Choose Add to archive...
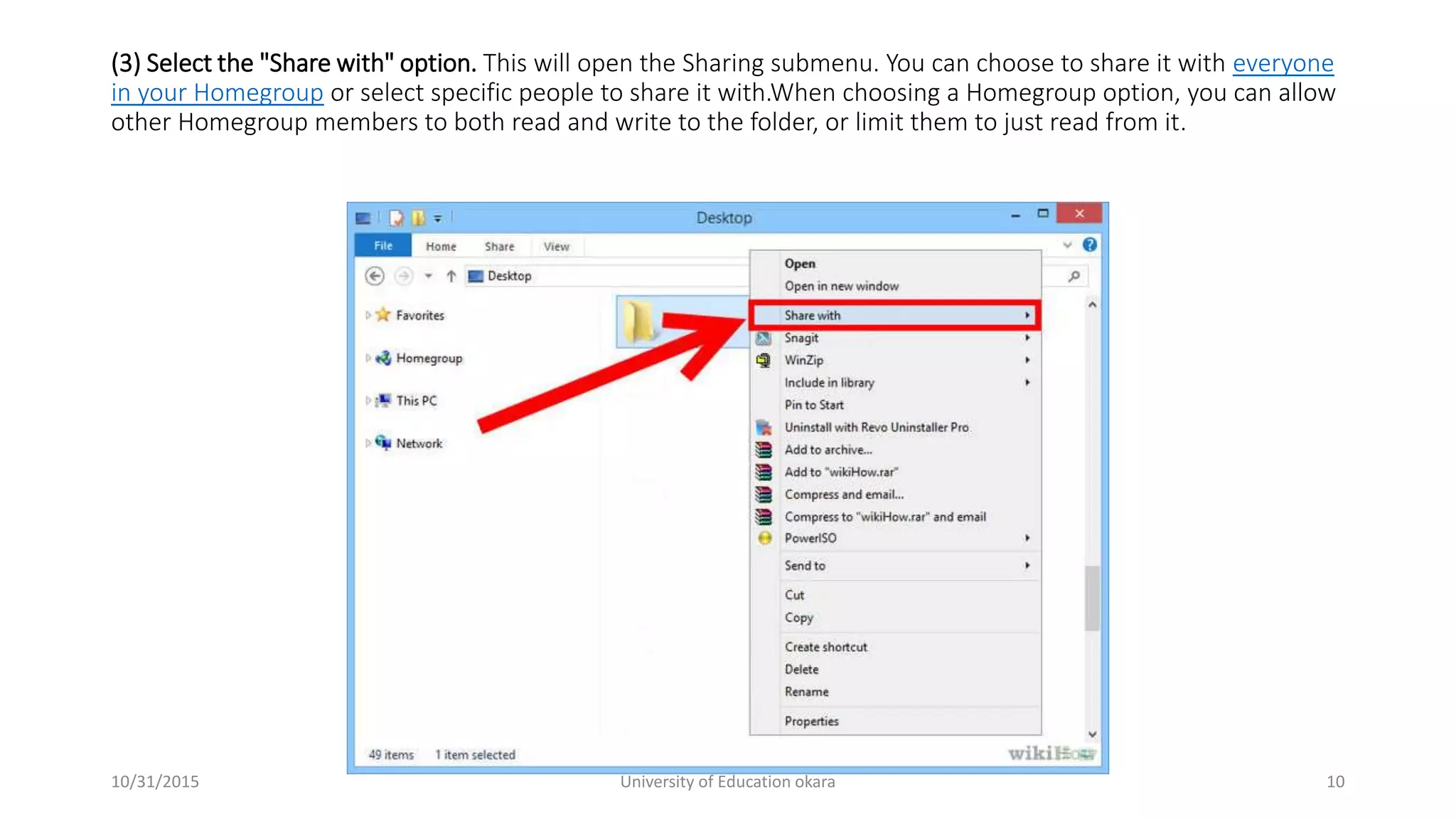 click(x=895, y=449)
